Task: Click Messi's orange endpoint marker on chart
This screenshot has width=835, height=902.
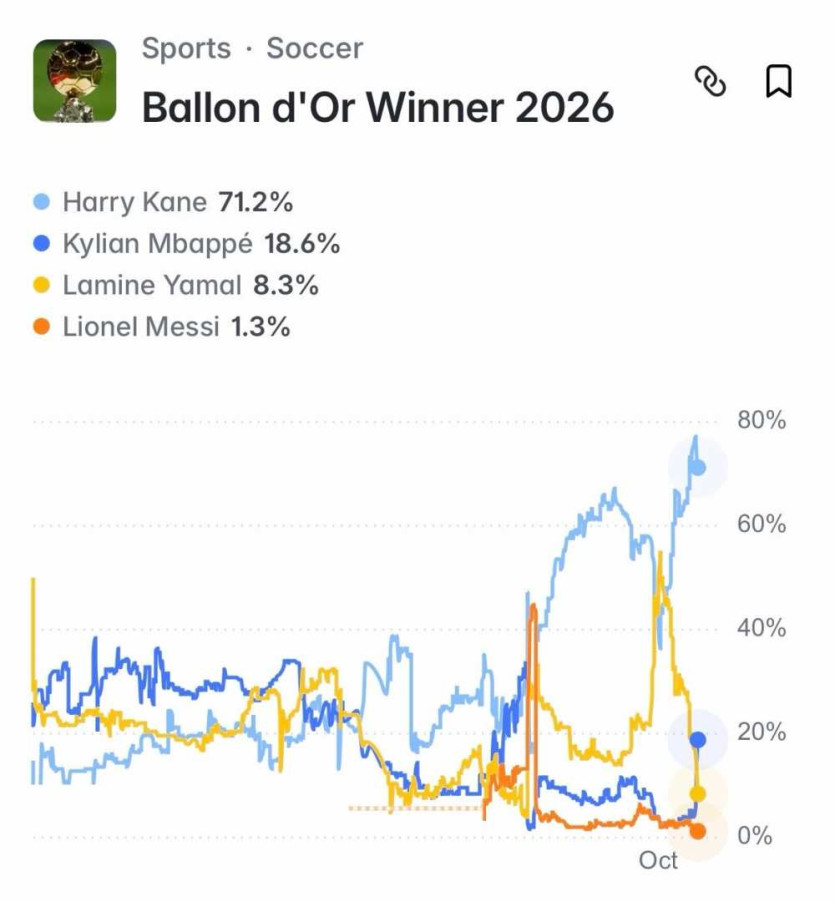Action: 698,831
